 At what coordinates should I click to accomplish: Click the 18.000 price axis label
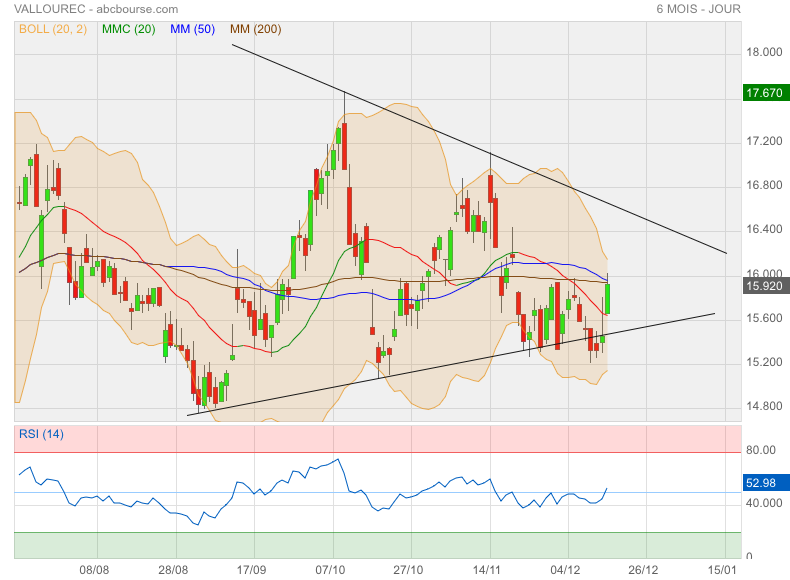click(764, 52)
